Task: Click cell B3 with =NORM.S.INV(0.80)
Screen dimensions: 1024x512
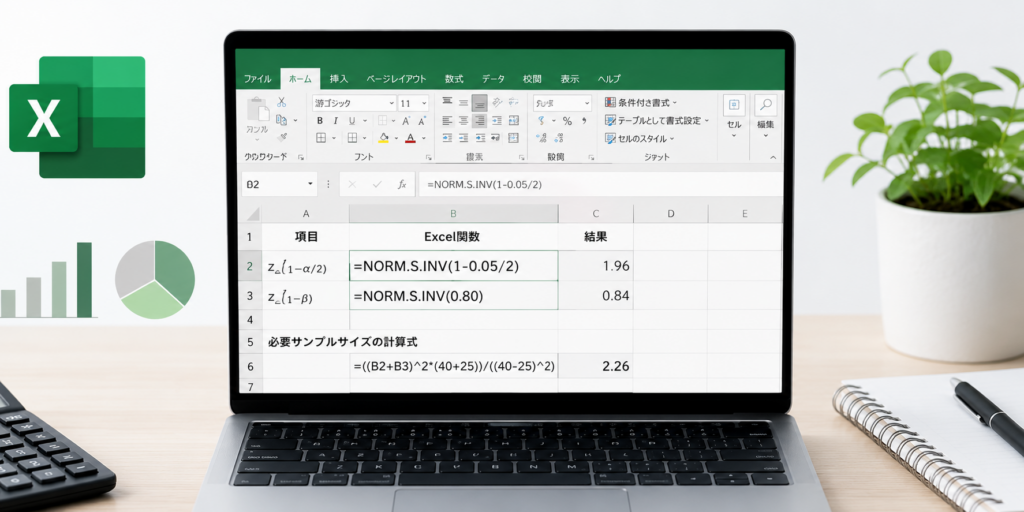Action: [x=453, y=296]
